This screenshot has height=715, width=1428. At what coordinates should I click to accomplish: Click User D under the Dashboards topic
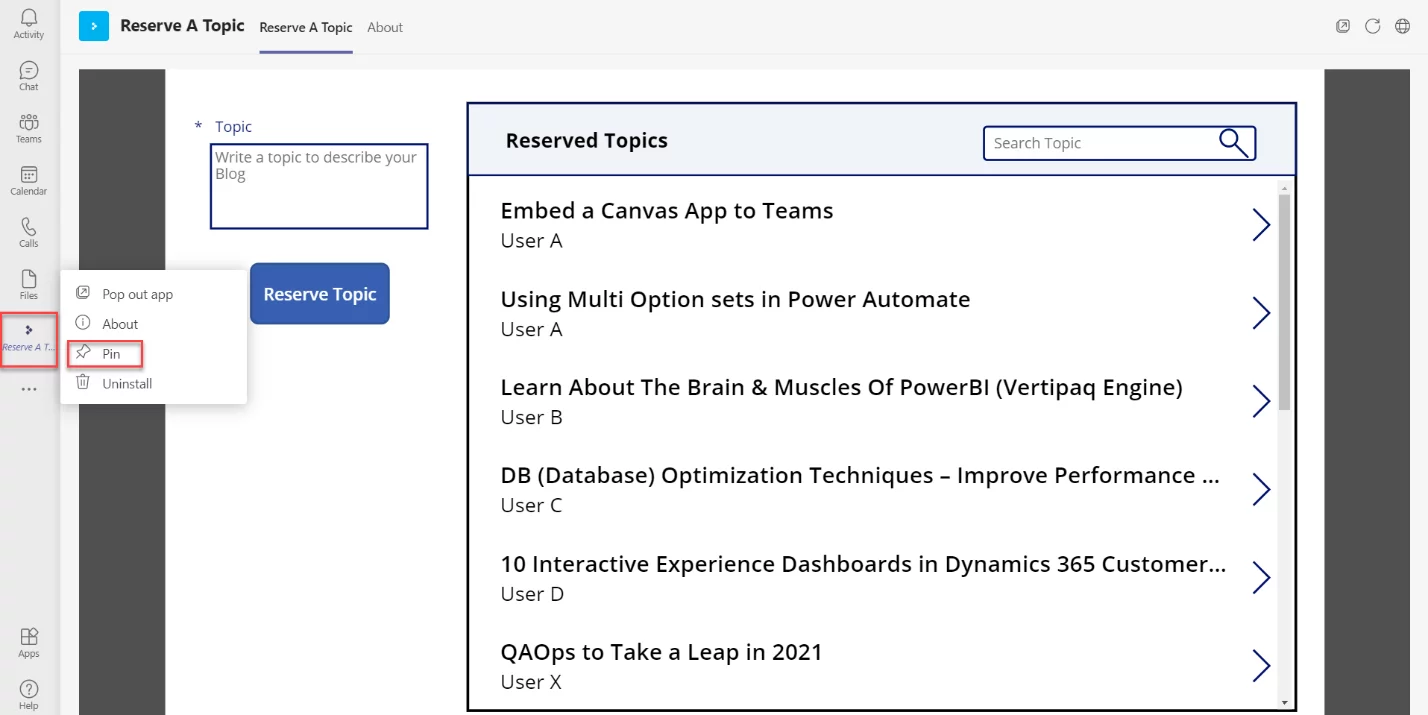[x=532, y=595]
